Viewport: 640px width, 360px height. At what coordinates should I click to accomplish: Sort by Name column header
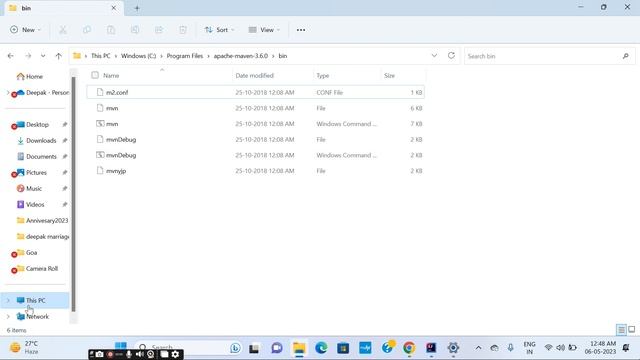pyautogui.click(x=111, y=76)
